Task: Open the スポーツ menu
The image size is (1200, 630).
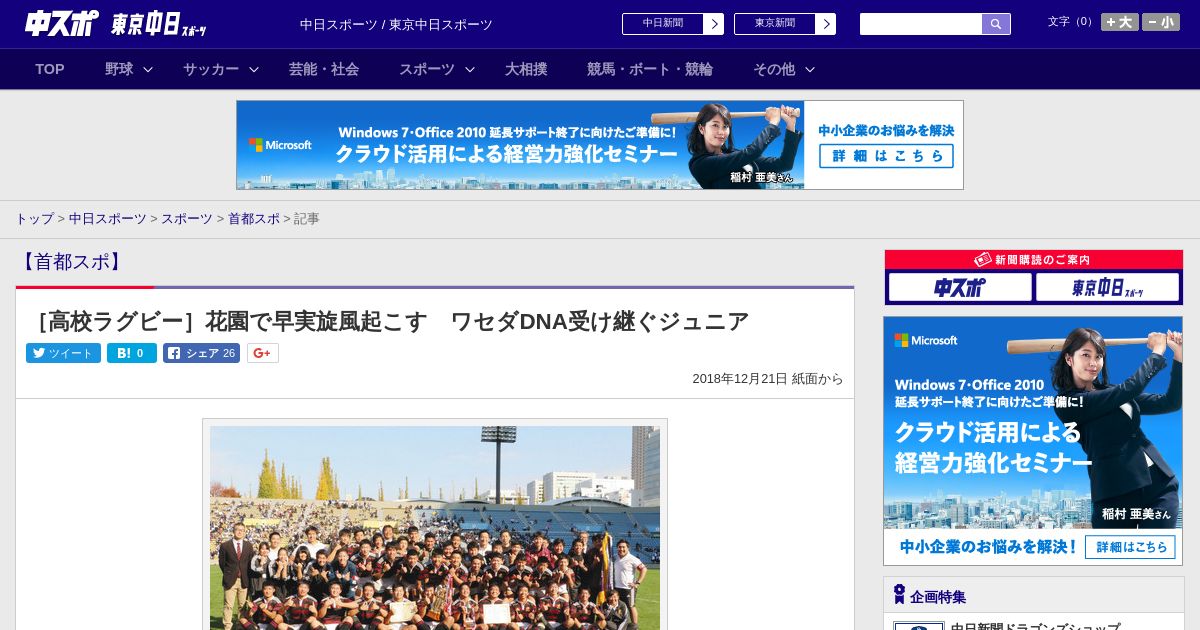Action: [x=427, y=69]
